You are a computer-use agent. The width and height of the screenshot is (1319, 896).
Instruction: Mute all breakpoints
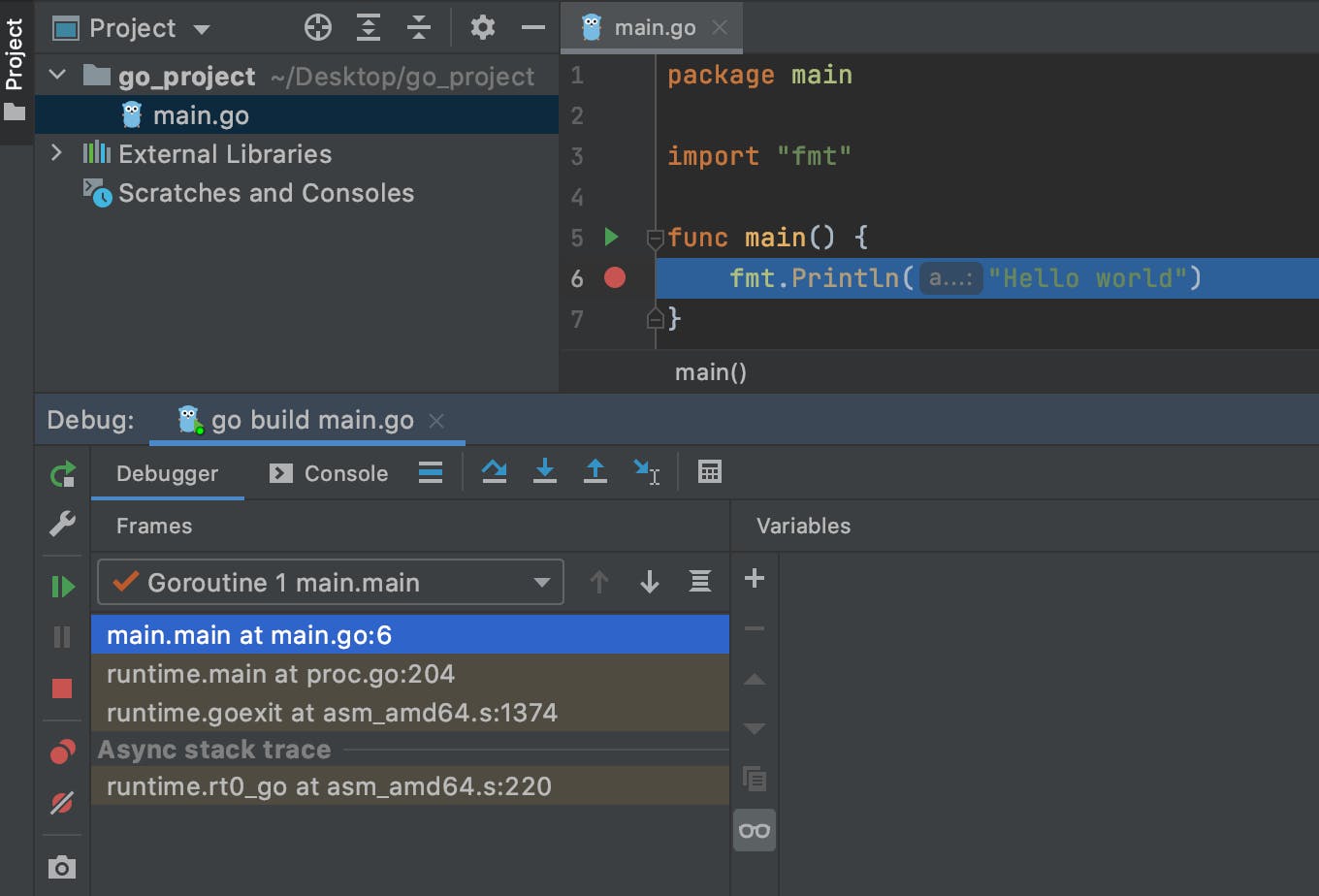click(62, 803)
